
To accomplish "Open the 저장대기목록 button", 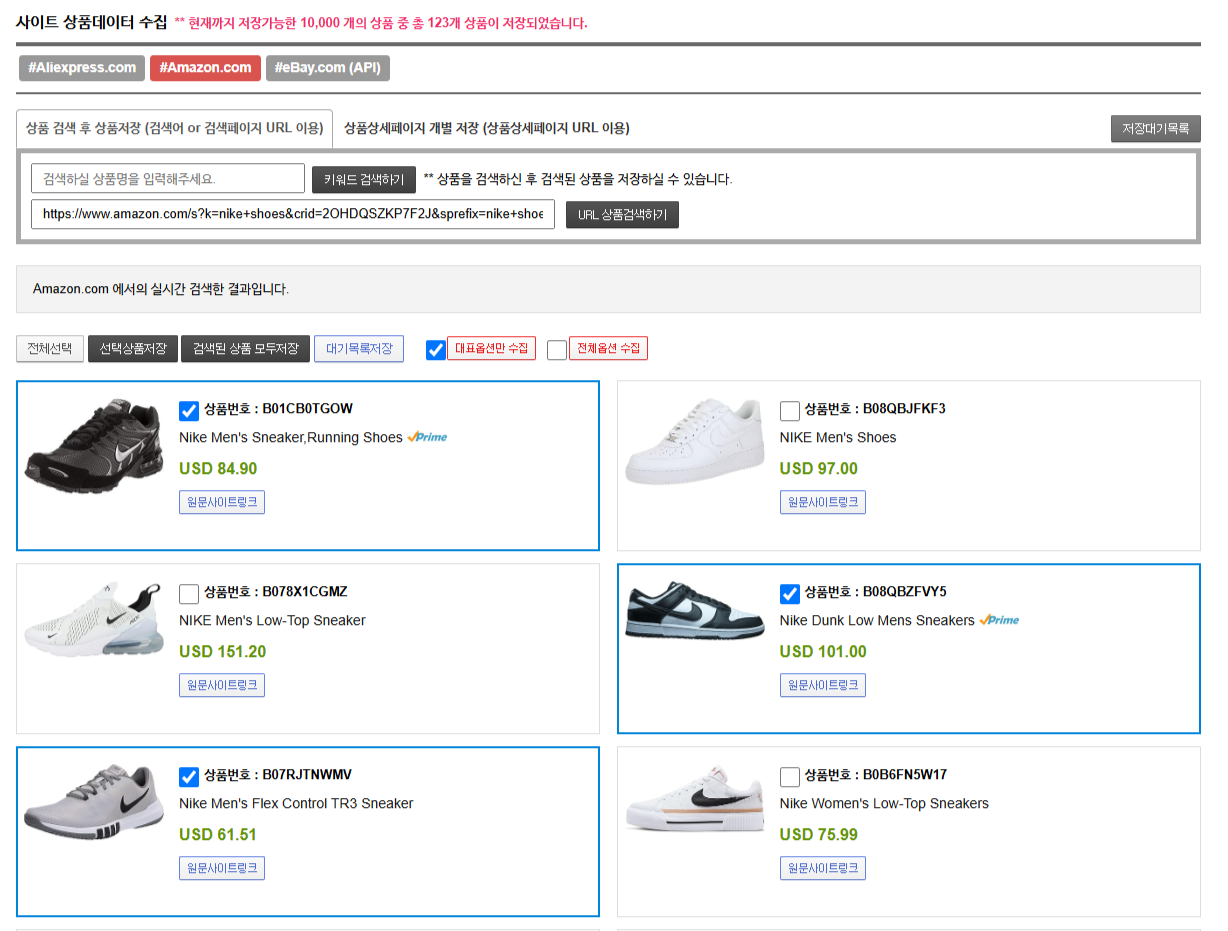I will (1155, 128).
